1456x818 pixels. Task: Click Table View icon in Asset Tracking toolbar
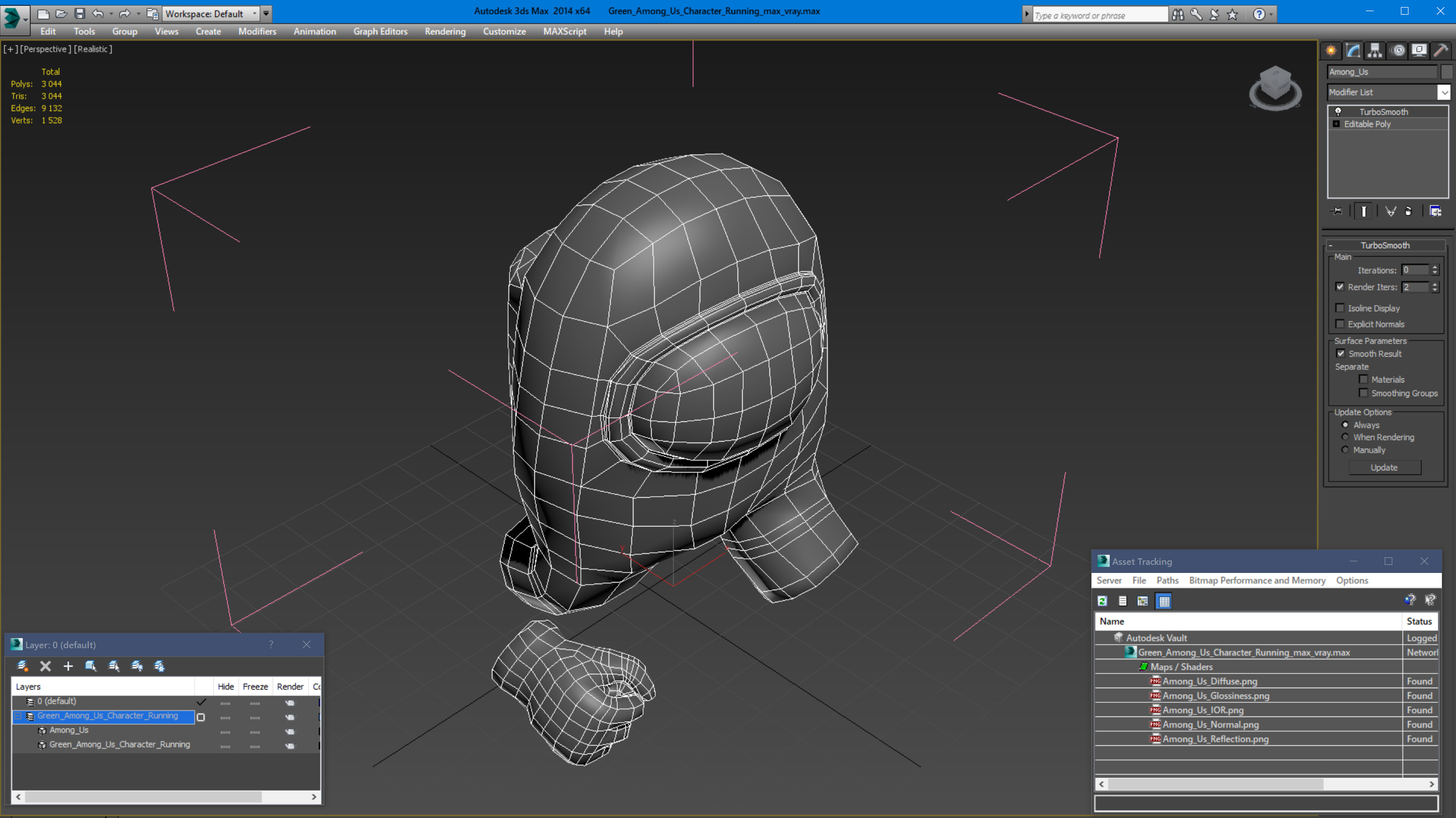tap(1164, 601)
